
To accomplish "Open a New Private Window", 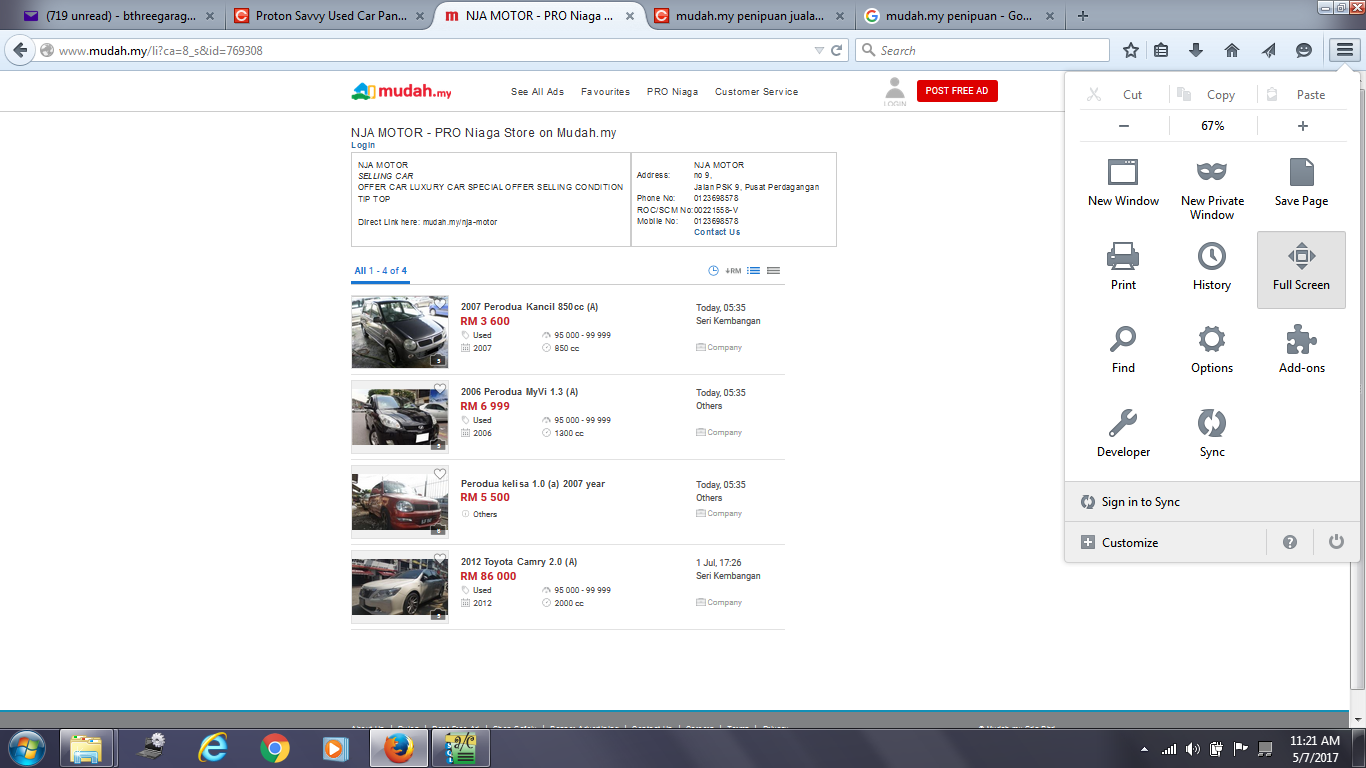I will pyautogui.click(x=1212, y=189).
